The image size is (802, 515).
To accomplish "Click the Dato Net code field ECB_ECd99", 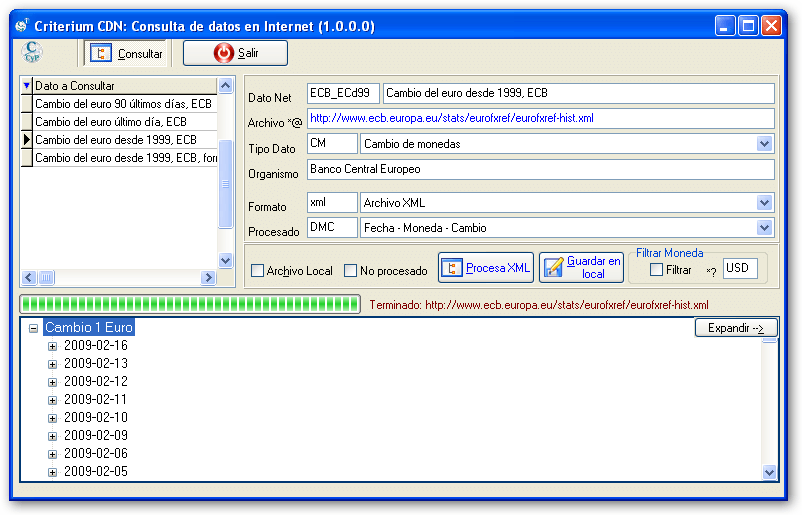I will (343, 93).
